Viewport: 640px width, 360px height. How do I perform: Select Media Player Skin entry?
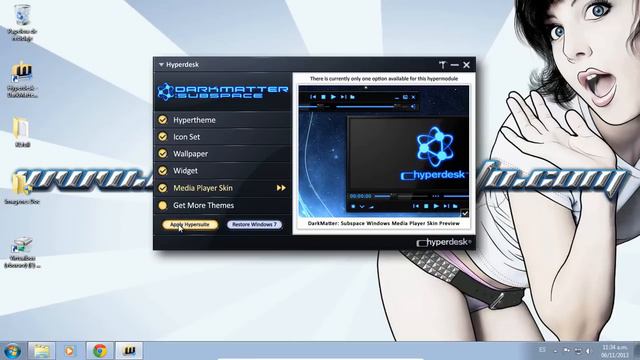[x=223, y=188]
